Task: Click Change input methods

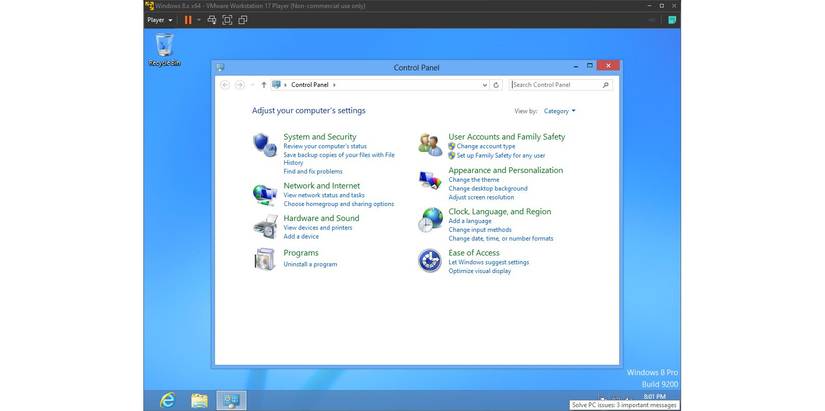Action: click(x=480, y=230)
